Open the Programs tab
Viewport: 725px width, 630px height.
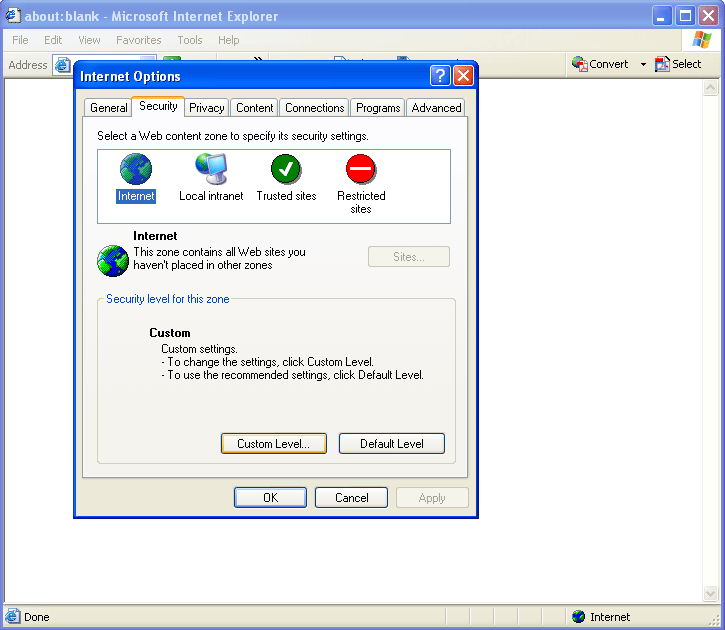pos(378,108)
